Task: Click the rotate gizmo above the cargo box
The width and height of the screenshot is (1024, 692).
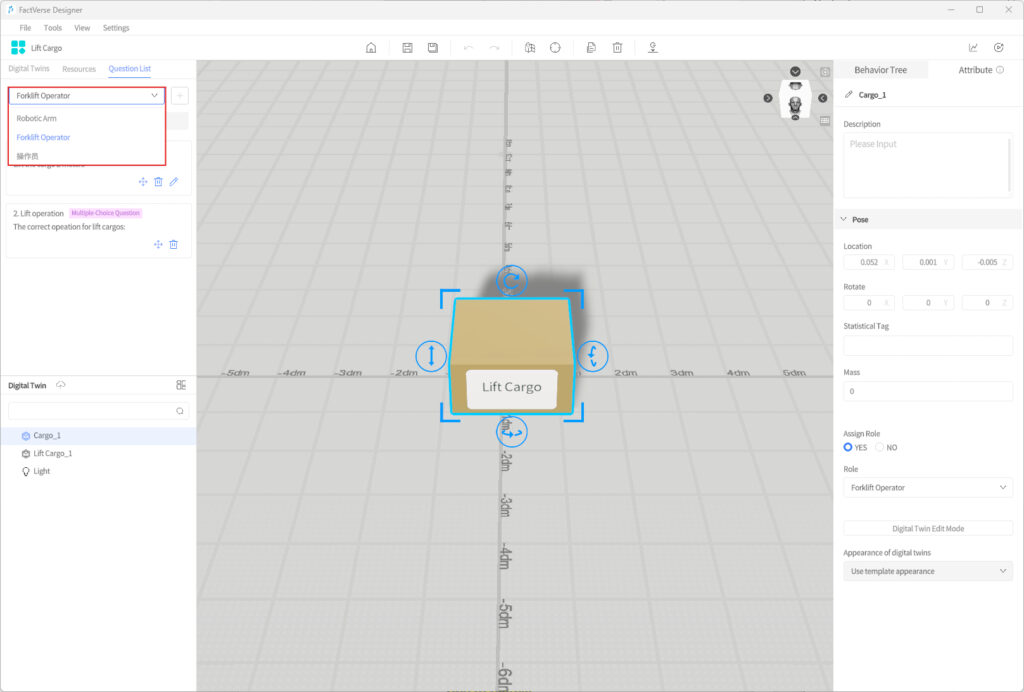Action: click(x=511, y=281)
